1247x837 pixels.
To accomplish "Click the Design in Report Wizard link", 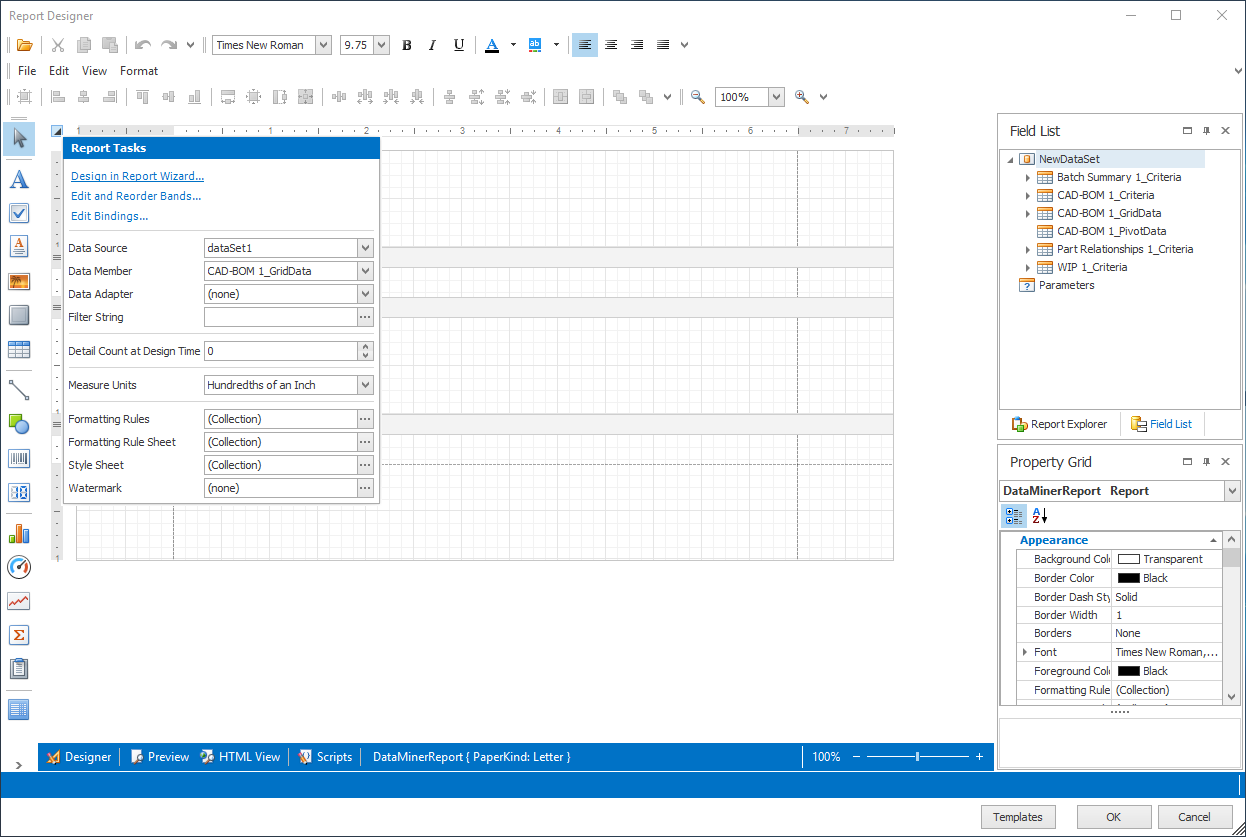I will [137, 175].
